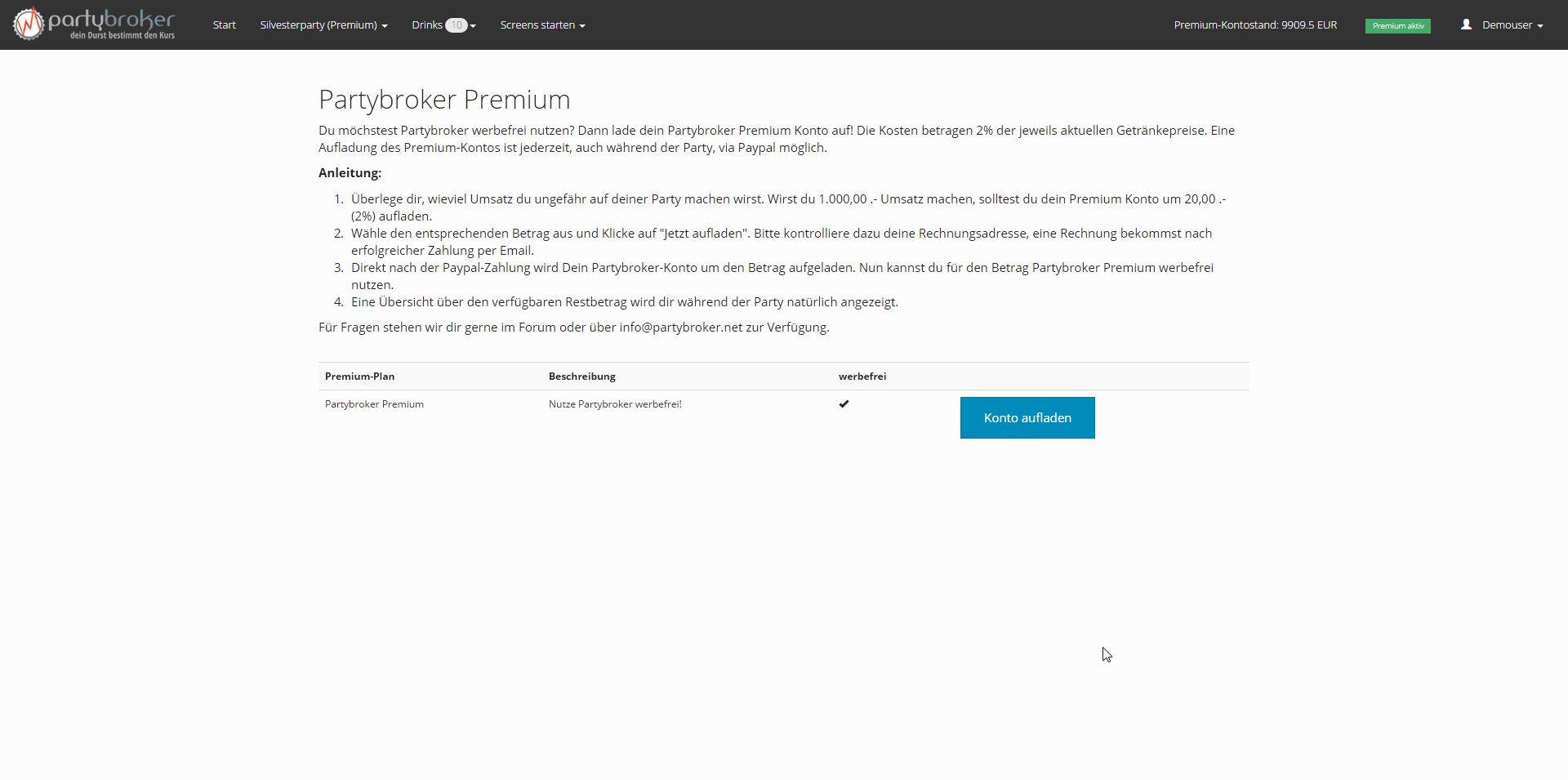Open the Drinks dropdown menu
Screen dimensions: 1568x780
(443, 25)
